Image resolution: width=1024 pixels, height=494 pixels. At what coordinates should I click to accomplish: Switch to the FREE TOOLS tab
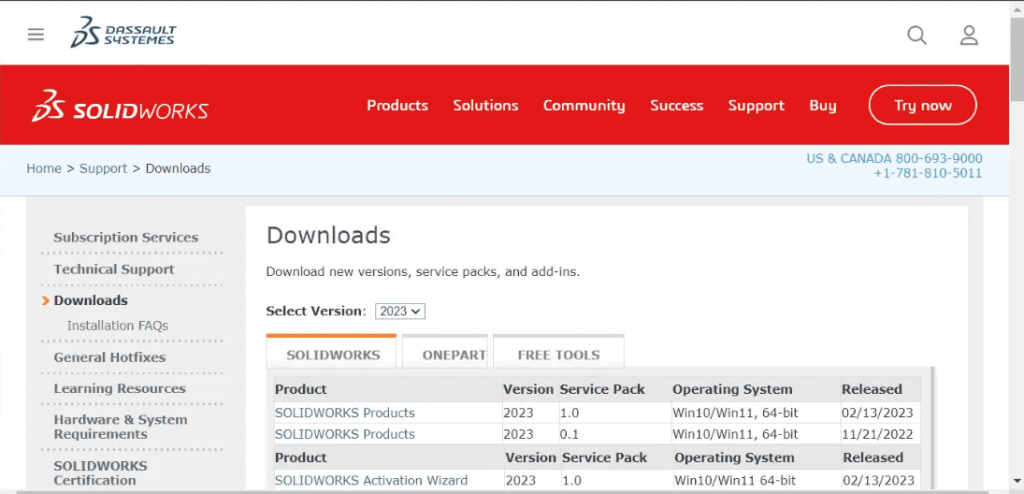click(558, 354)
